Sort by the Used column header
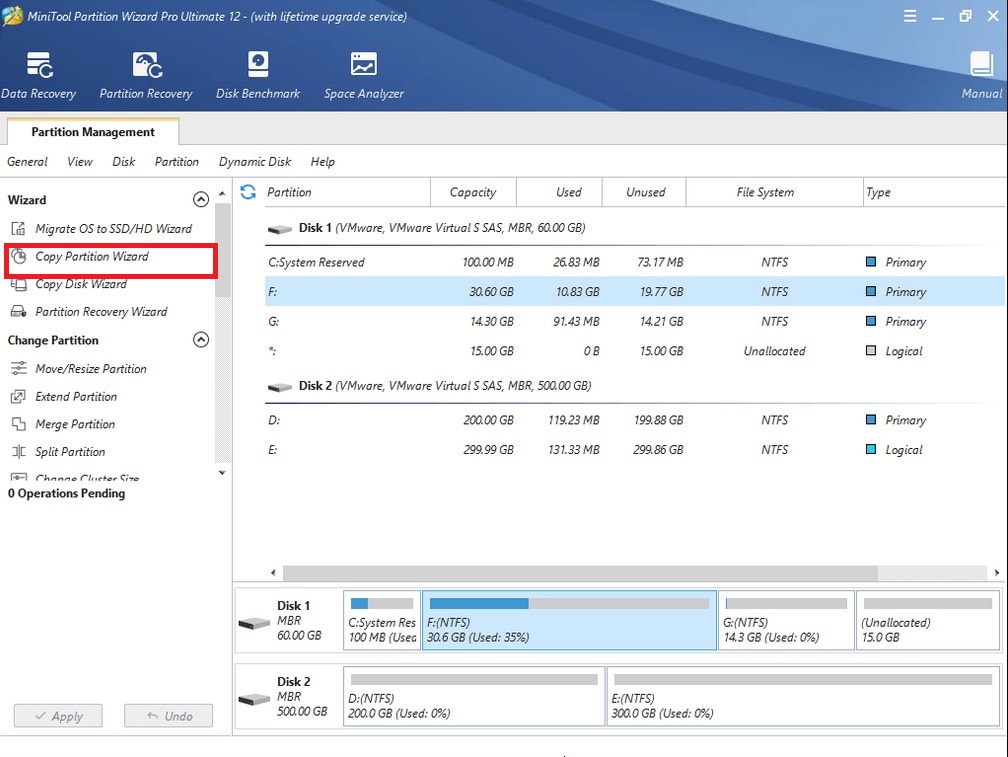1008x757 pixels. coord(559,192)
